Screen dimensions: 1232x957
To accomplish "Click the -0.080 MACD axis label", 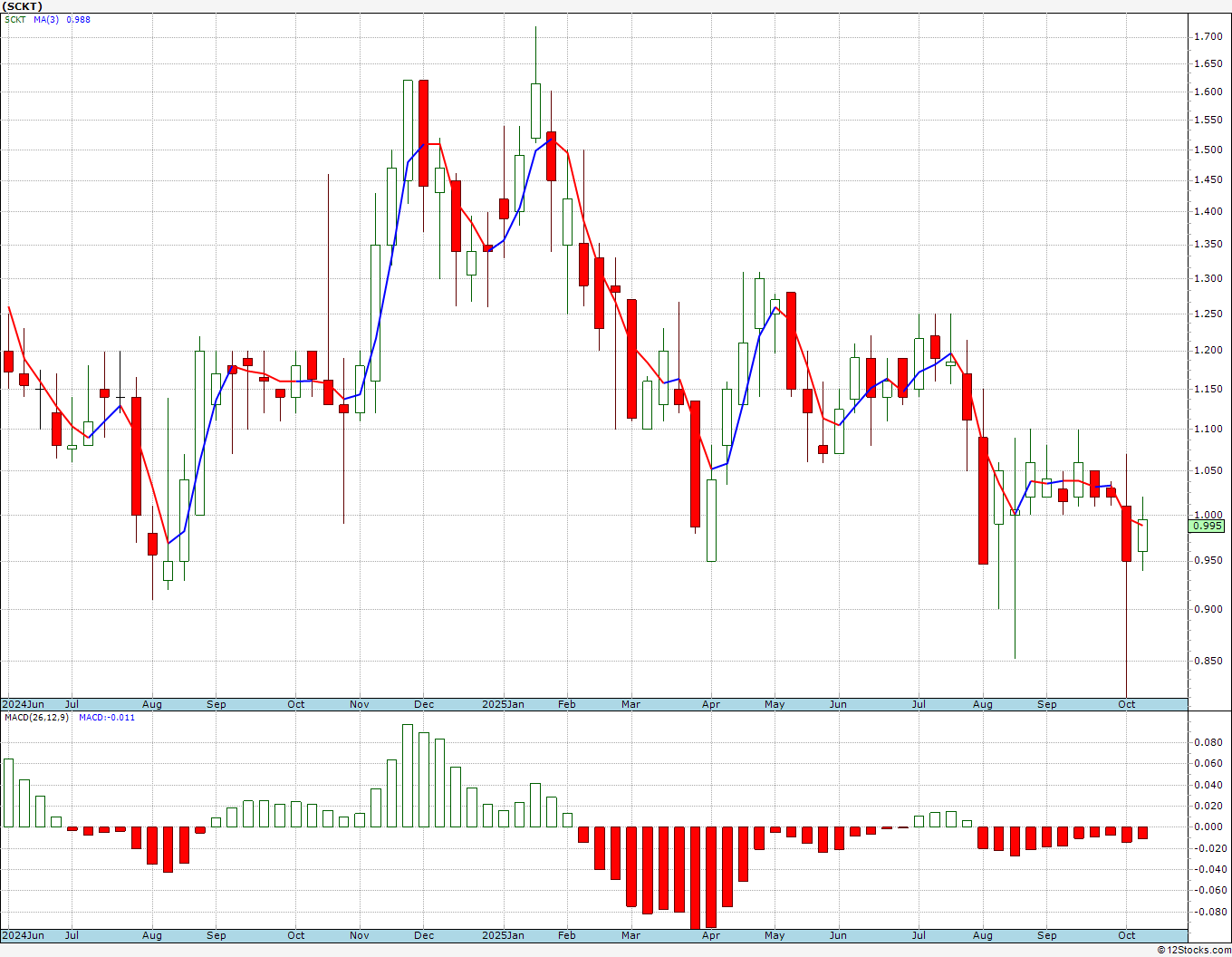I will [1208, 913].
